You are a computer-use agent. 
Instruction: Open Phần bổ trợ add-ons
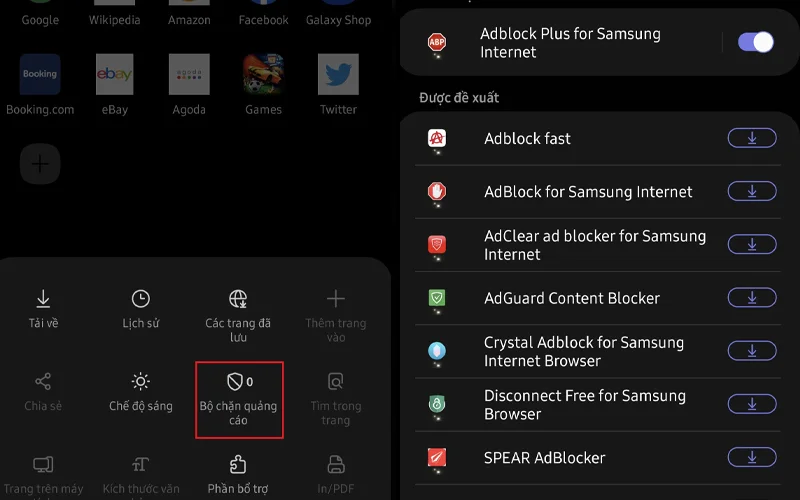[238, 475]
